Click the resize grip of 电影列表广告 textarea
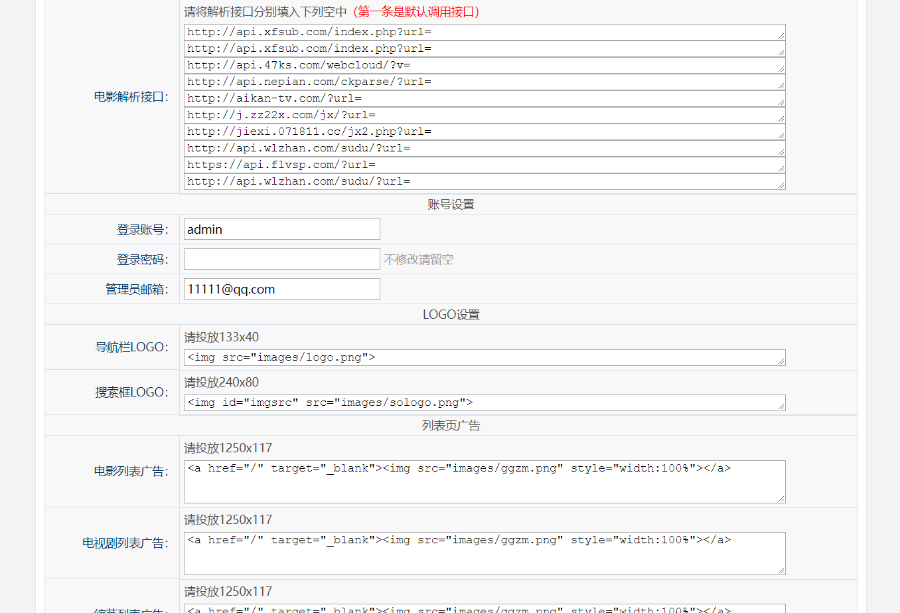Image resolution: width=900 pixels, height=613 pixels. click(x=781, y=499)
